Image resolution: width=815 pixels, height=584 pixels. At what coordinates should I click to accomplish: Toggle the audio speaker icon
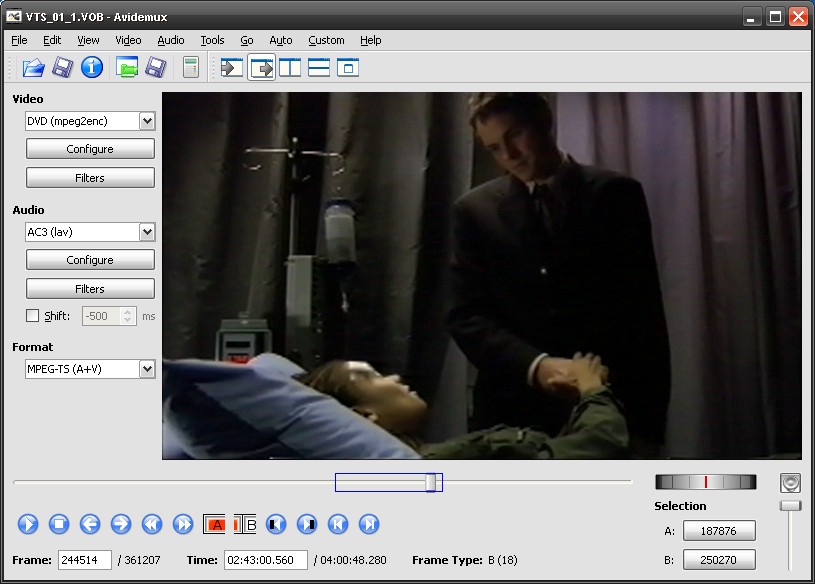pyautogui.click(x=790, y=483)
